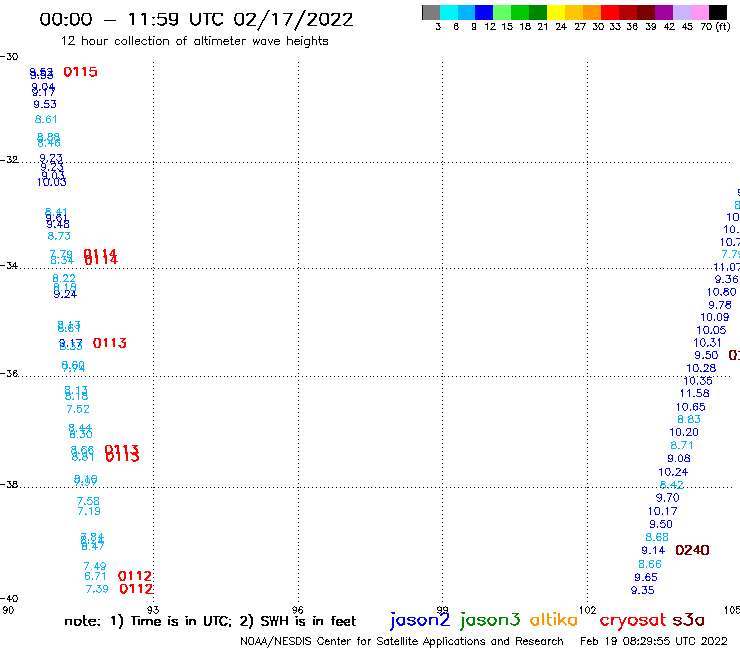Click the title '00:00 – 11:59 UTC 02/17/2022'
This screenshot has height=650, width=740.
(x=196, y=20)
